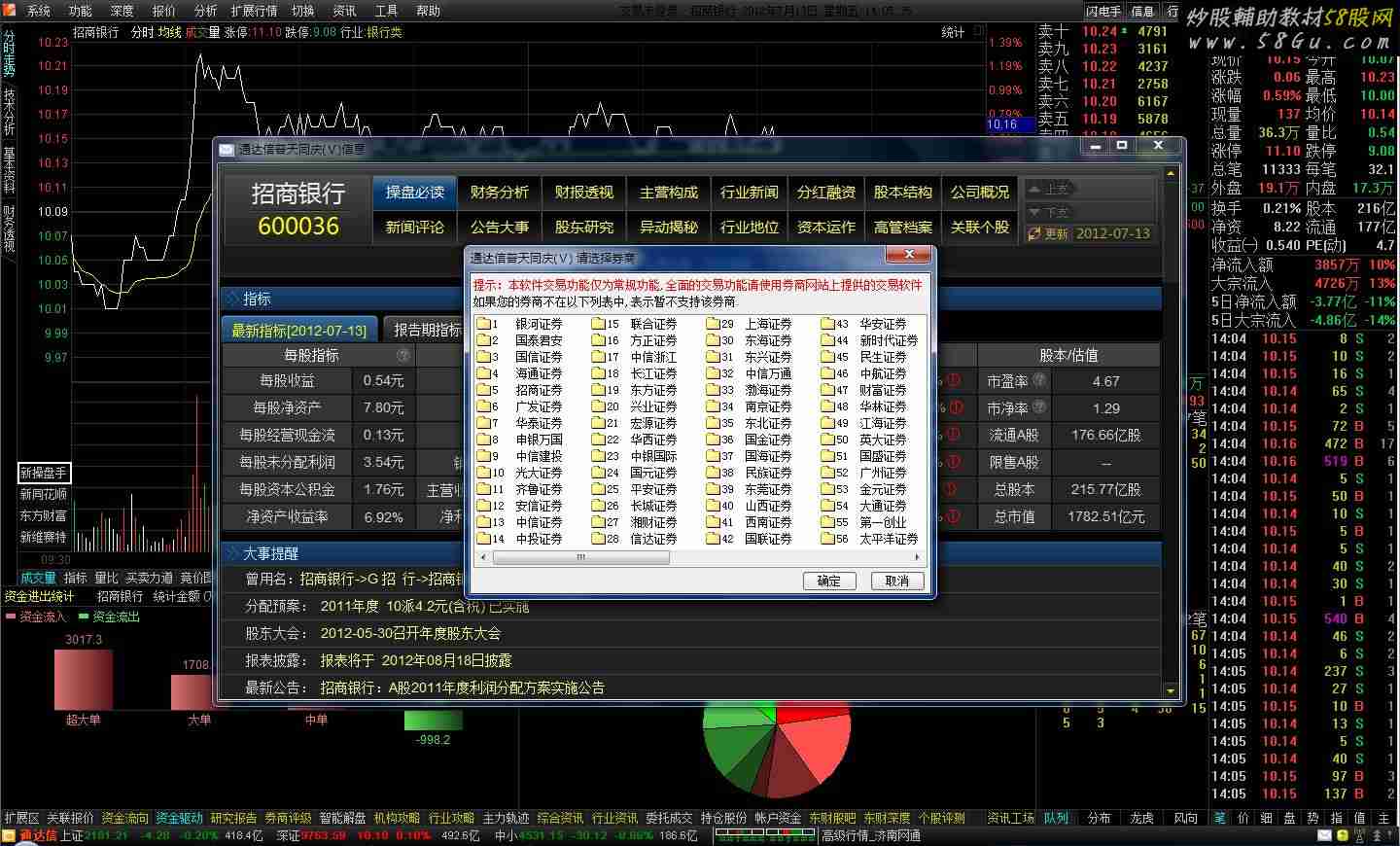Click the 通达信 logo in status bar

[31, 835]
